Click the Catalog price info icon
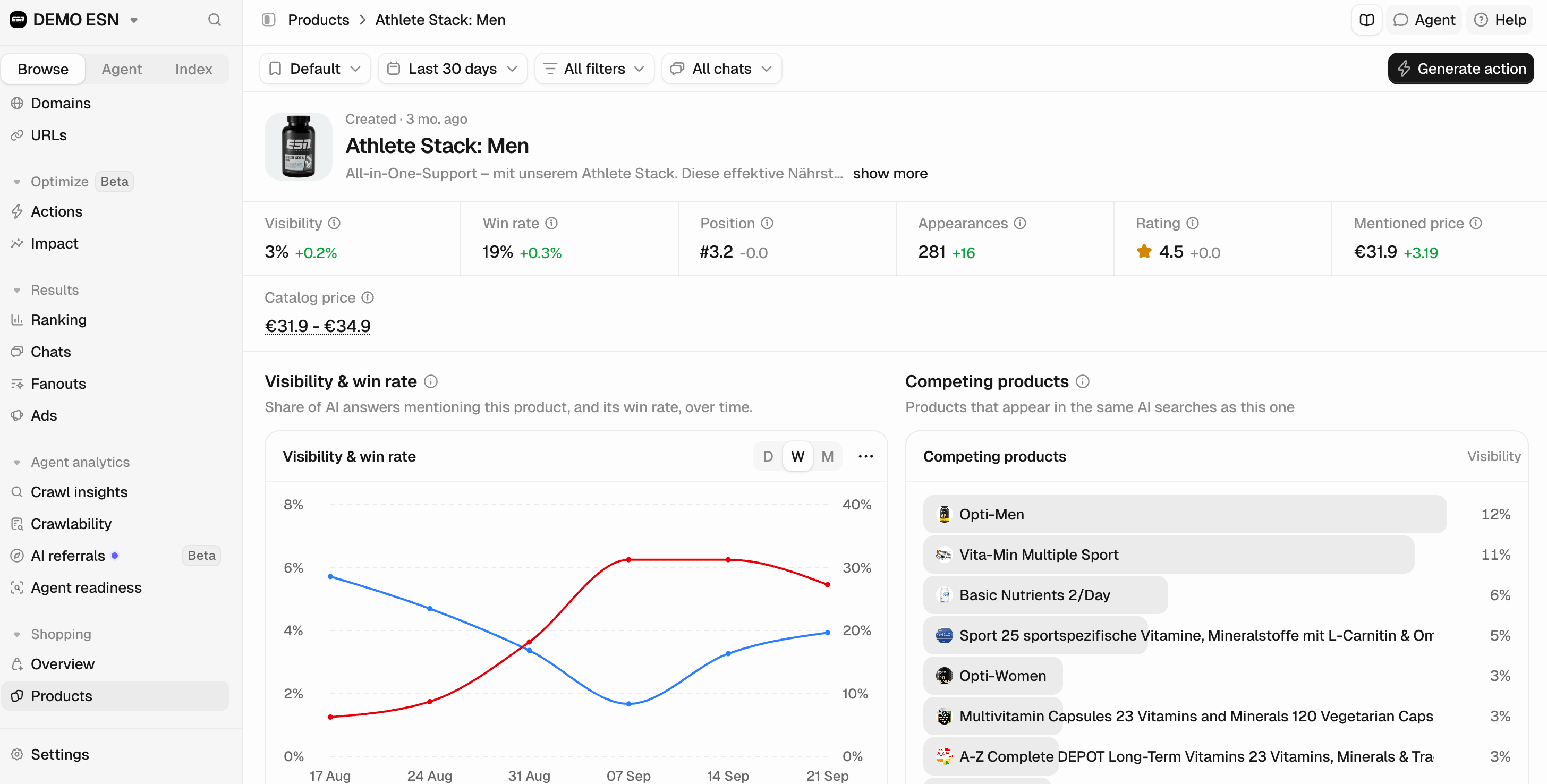 click(x=368, y=298)
